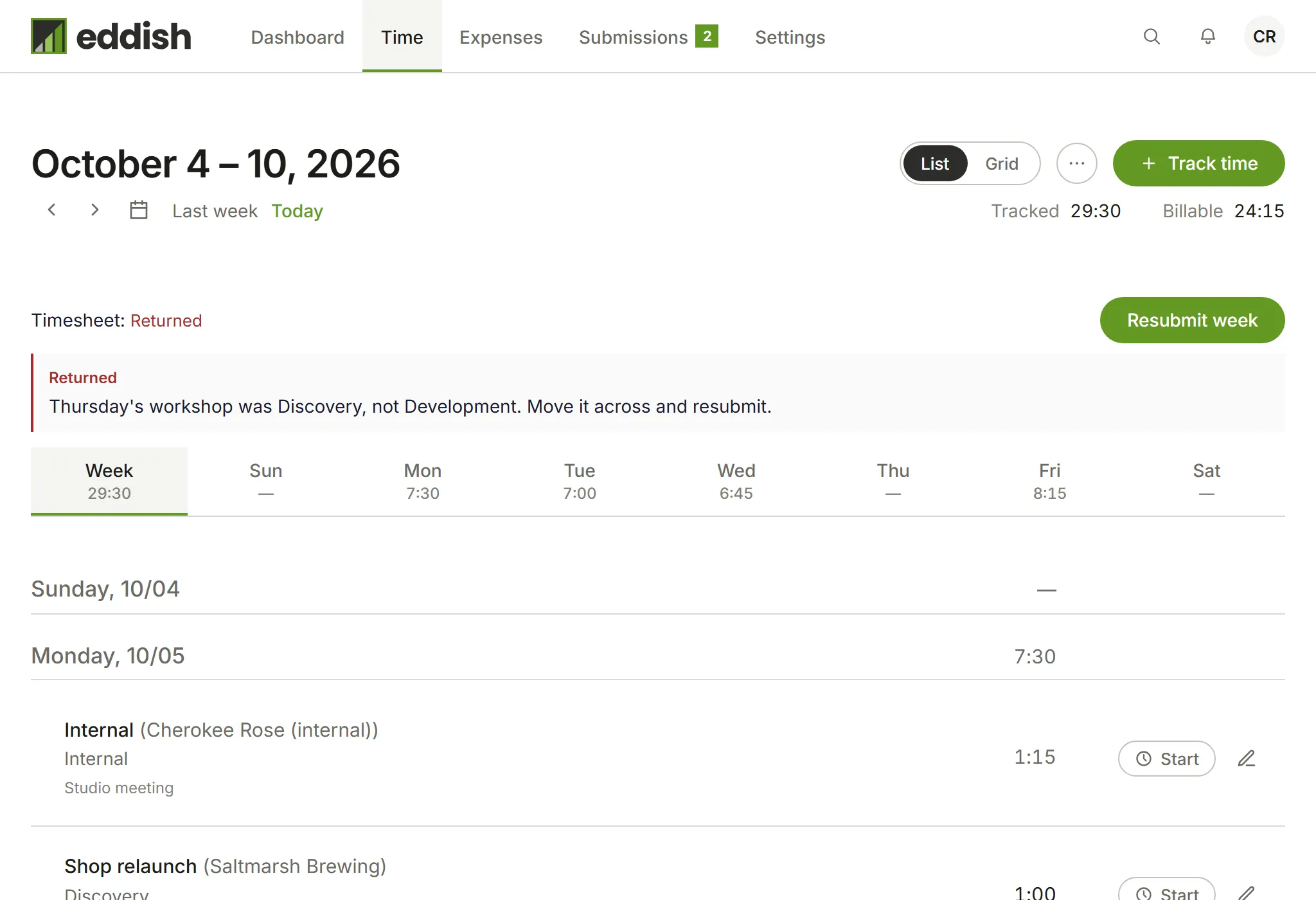Screen dimensions: 1316x900
Task: Open the Submissions tab
Action: pos(648,37)
